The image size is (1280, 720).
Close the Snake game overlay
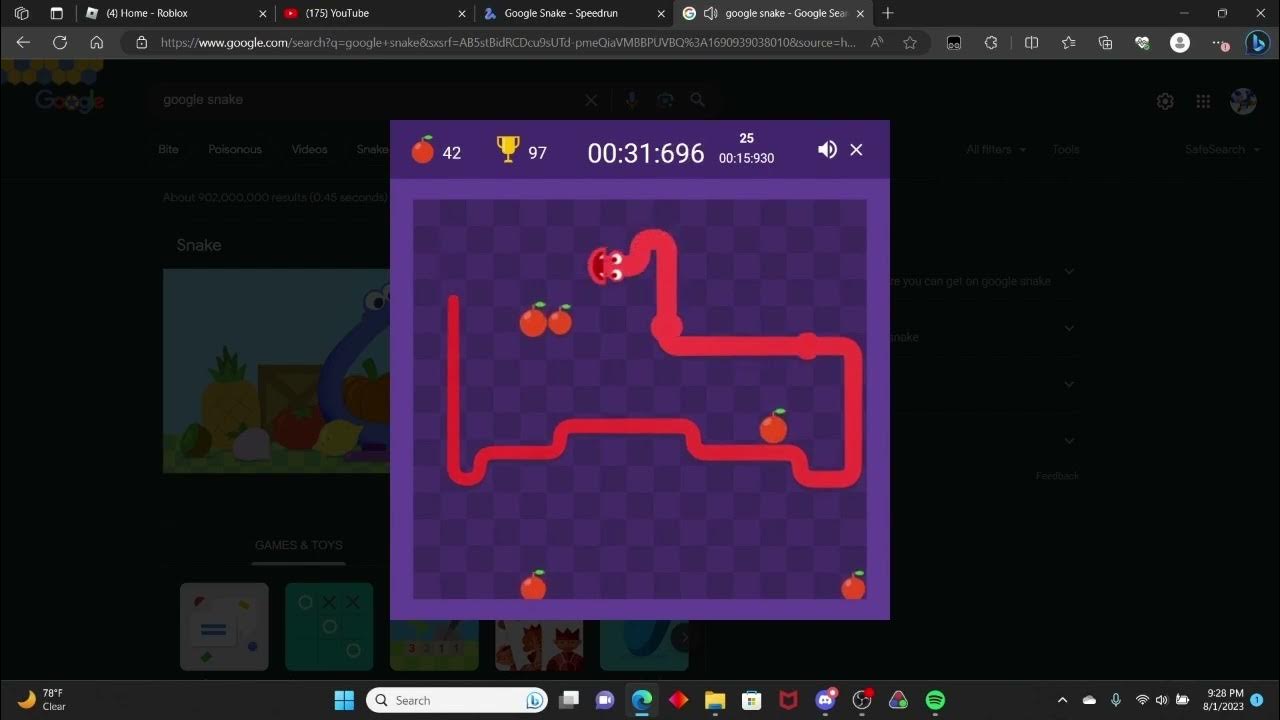pyautogui.click(x=856, y=149)
